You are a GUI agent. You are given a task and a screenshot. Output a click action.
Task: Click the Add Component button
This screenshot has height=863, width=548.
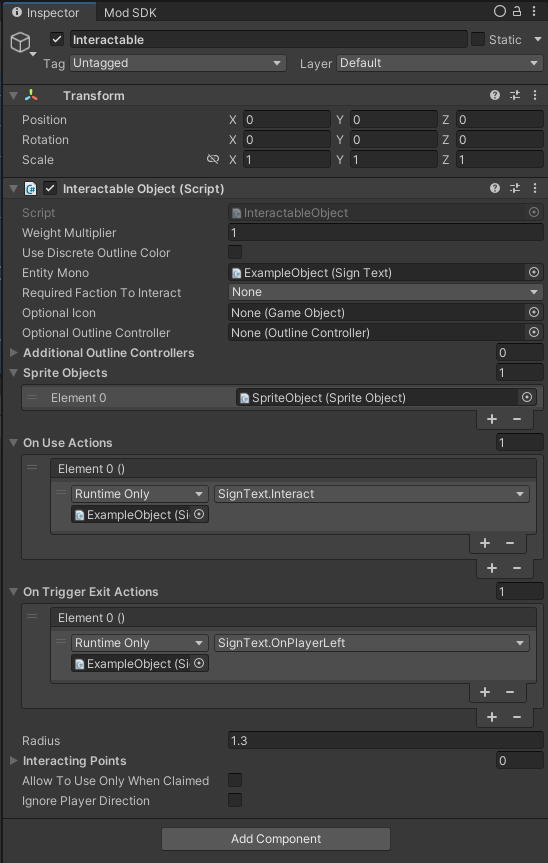(x=276, y=839)
